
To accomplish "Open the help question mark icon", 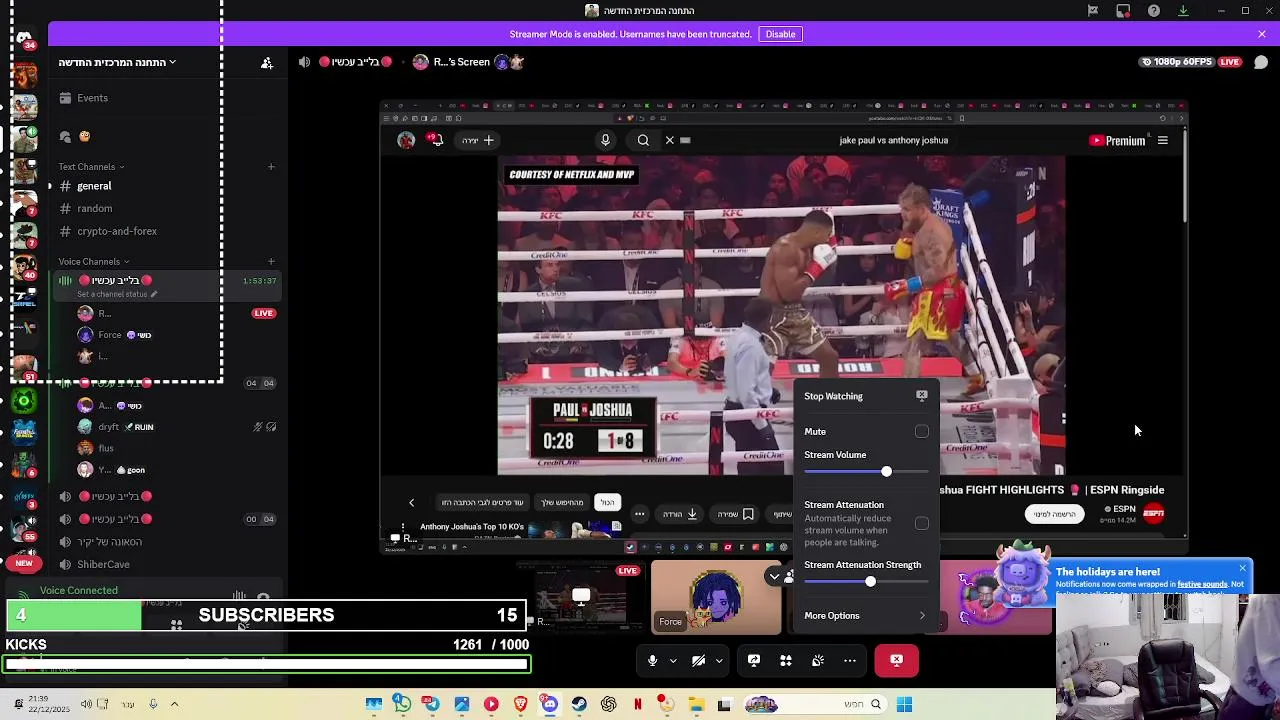I will click(x=1154, y=11).
